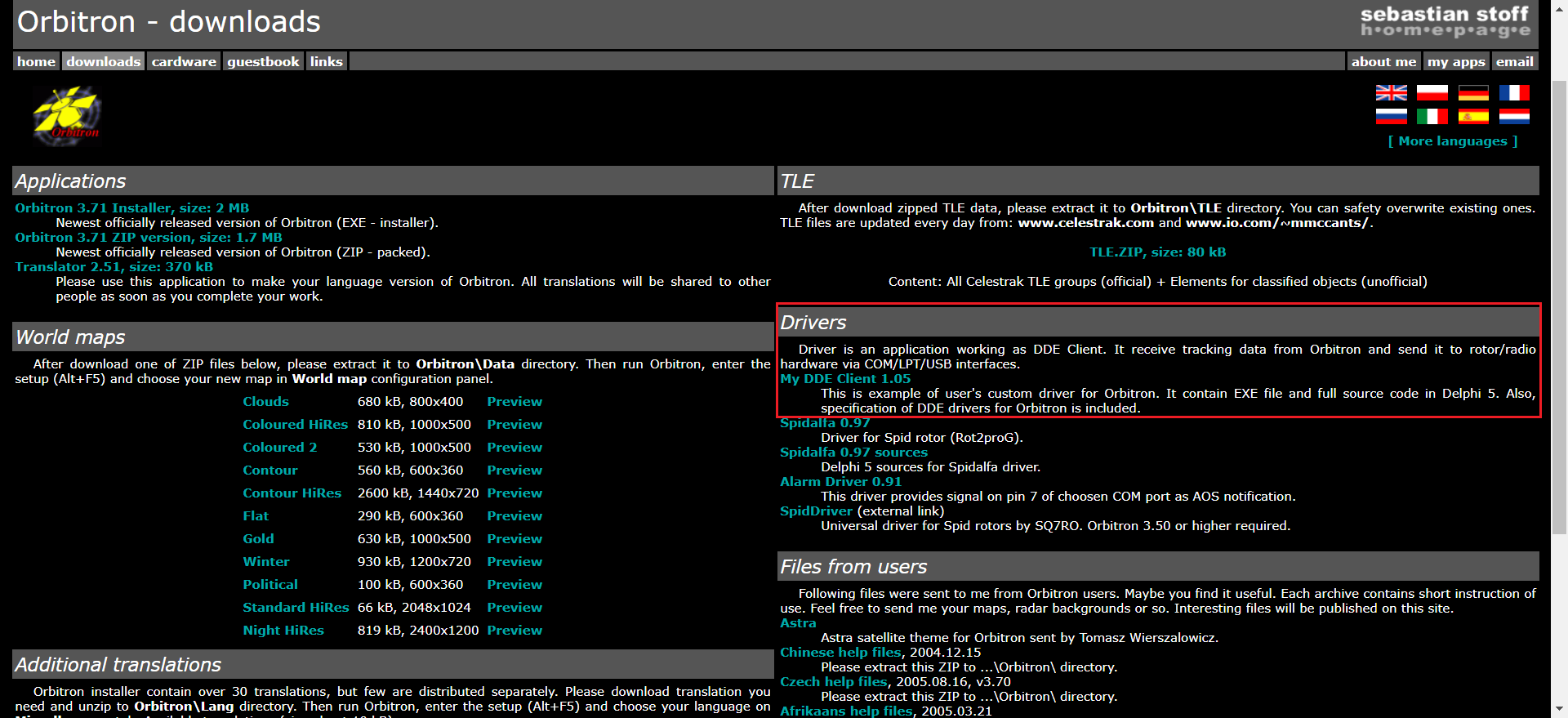This screenshot has width=1568, height=718.
Task: Click the French flag icon
Action: pos(1514,93)
